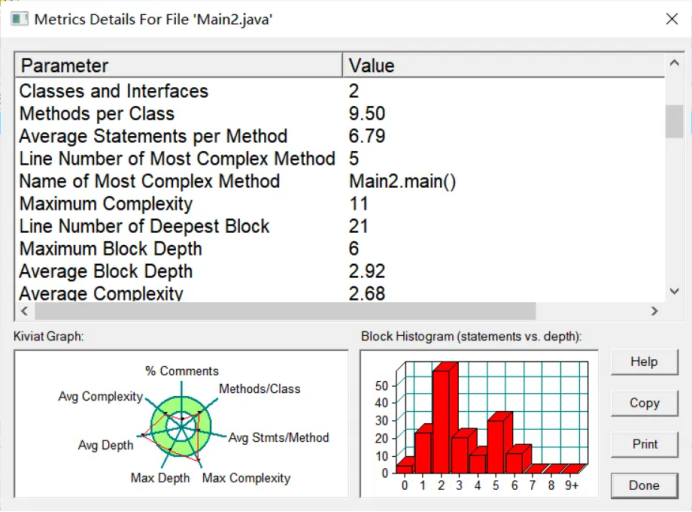This screenshot has width=692, height=512.
Task: Click the SourceMonitor icon in the title bar
Action: pyautogui.click(x=19, y=19)
